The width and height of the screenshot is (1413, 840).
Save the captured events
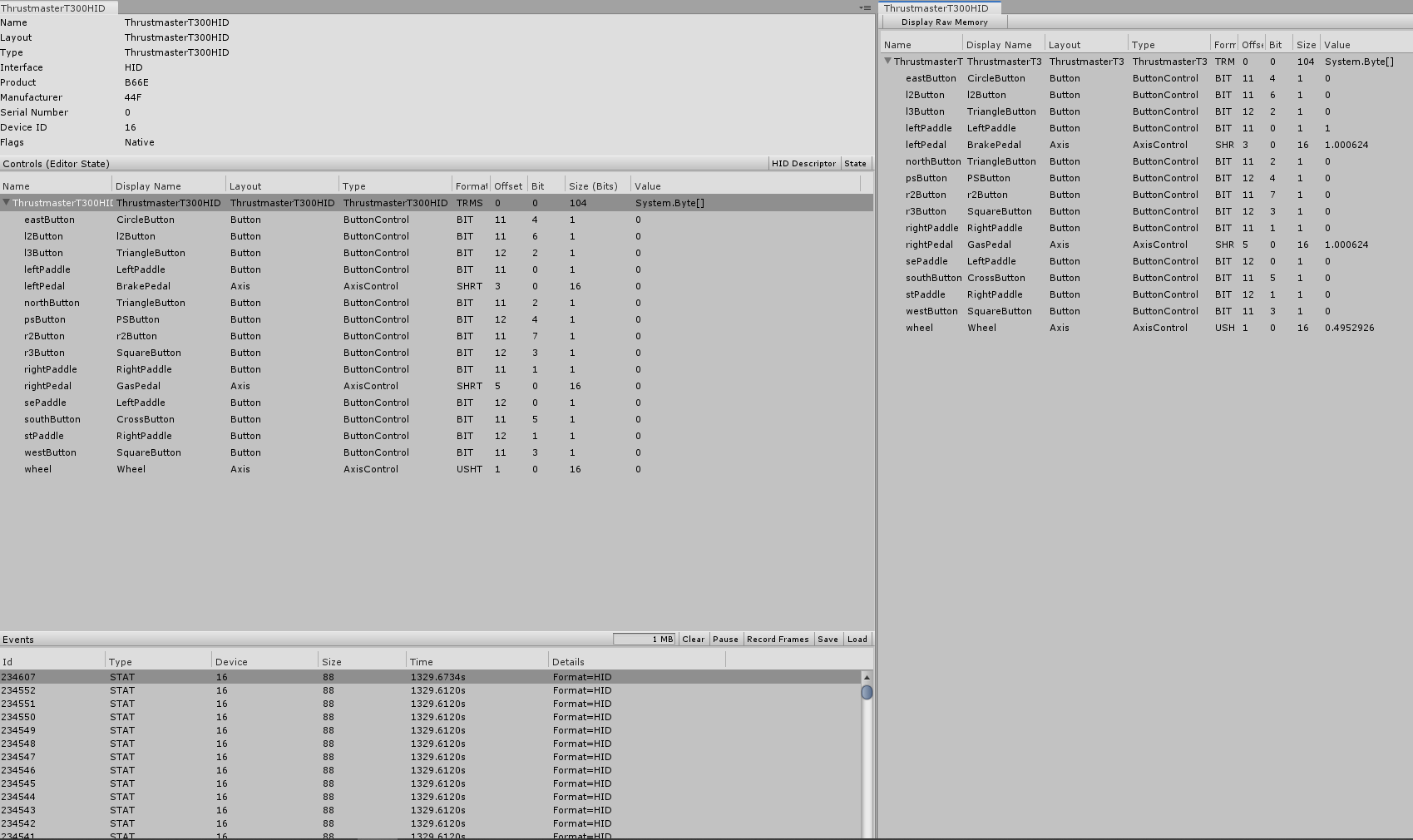pyautogui.click(x=828, y=639)
